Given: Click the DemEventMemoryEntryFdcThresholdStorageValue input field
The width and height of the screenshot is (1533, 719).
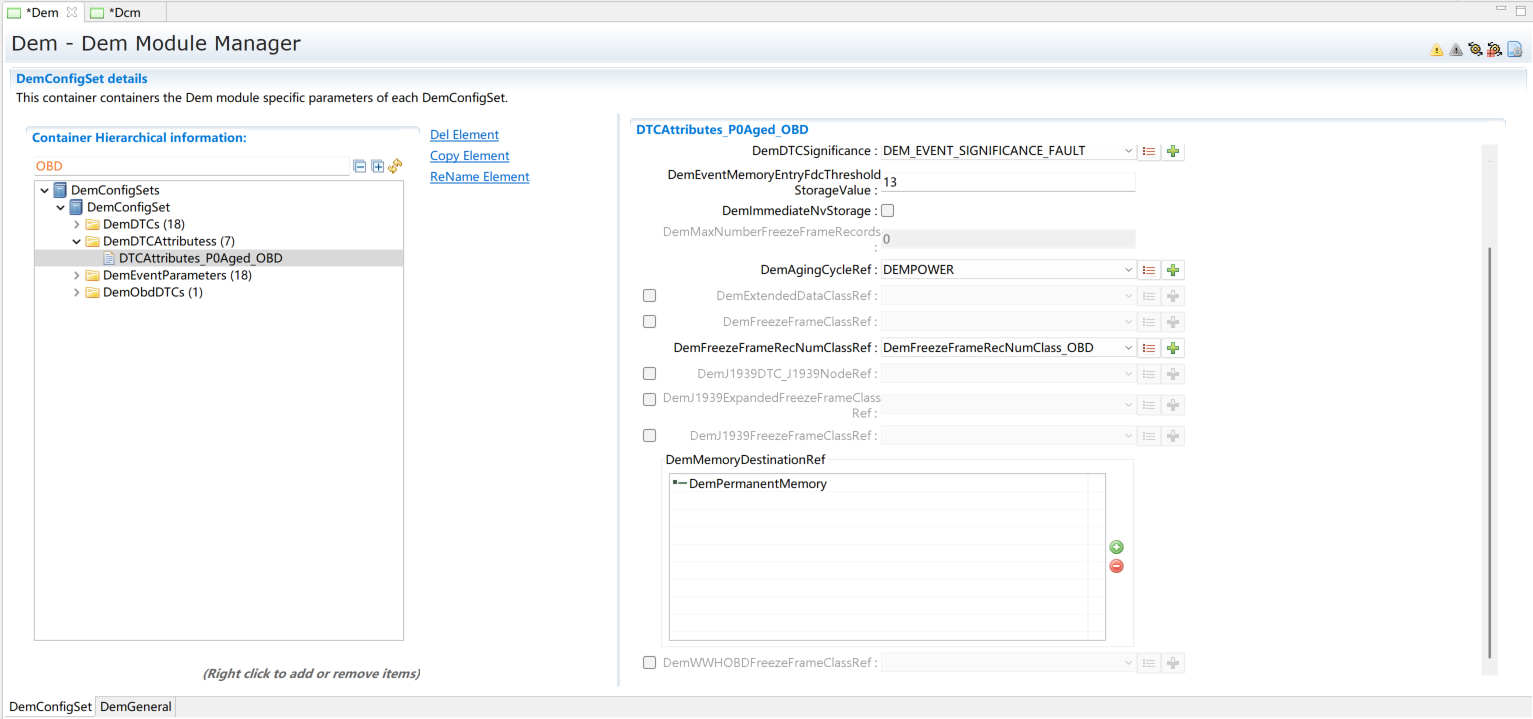Looking at the screenshot, I should 1007,182.
